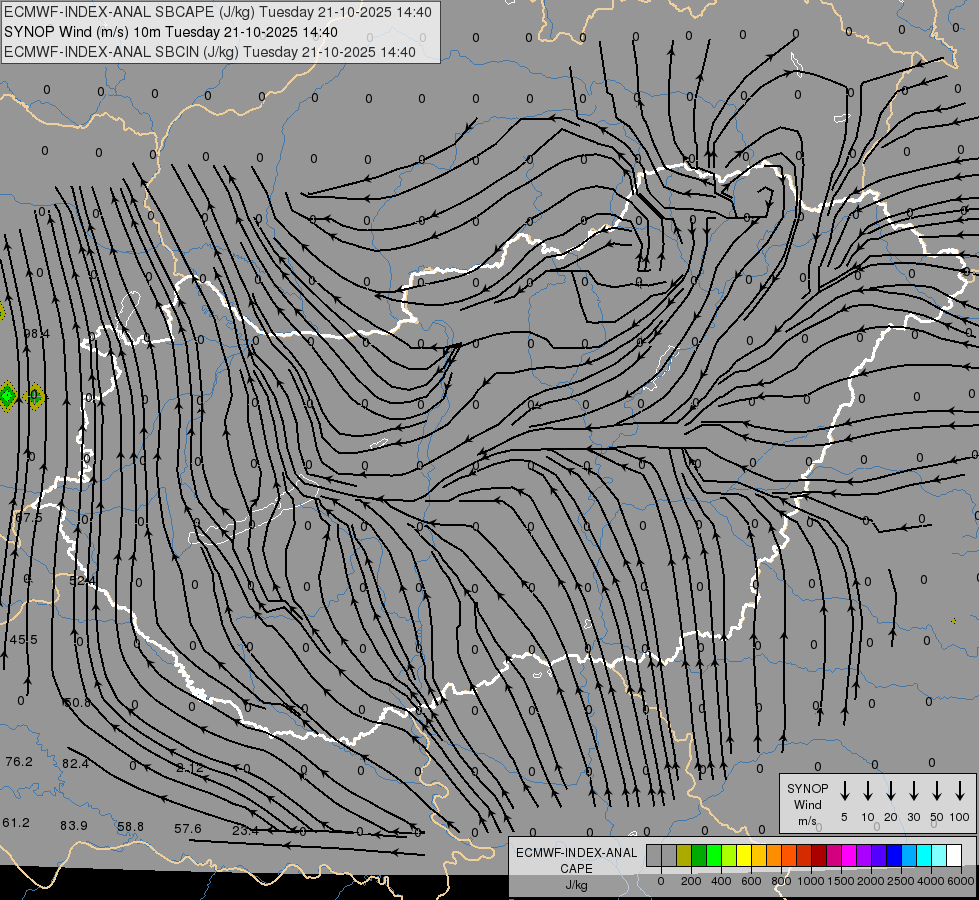Click the 100 m/s wind arrow in legend
979x900 pixels.
coord(960,791)
